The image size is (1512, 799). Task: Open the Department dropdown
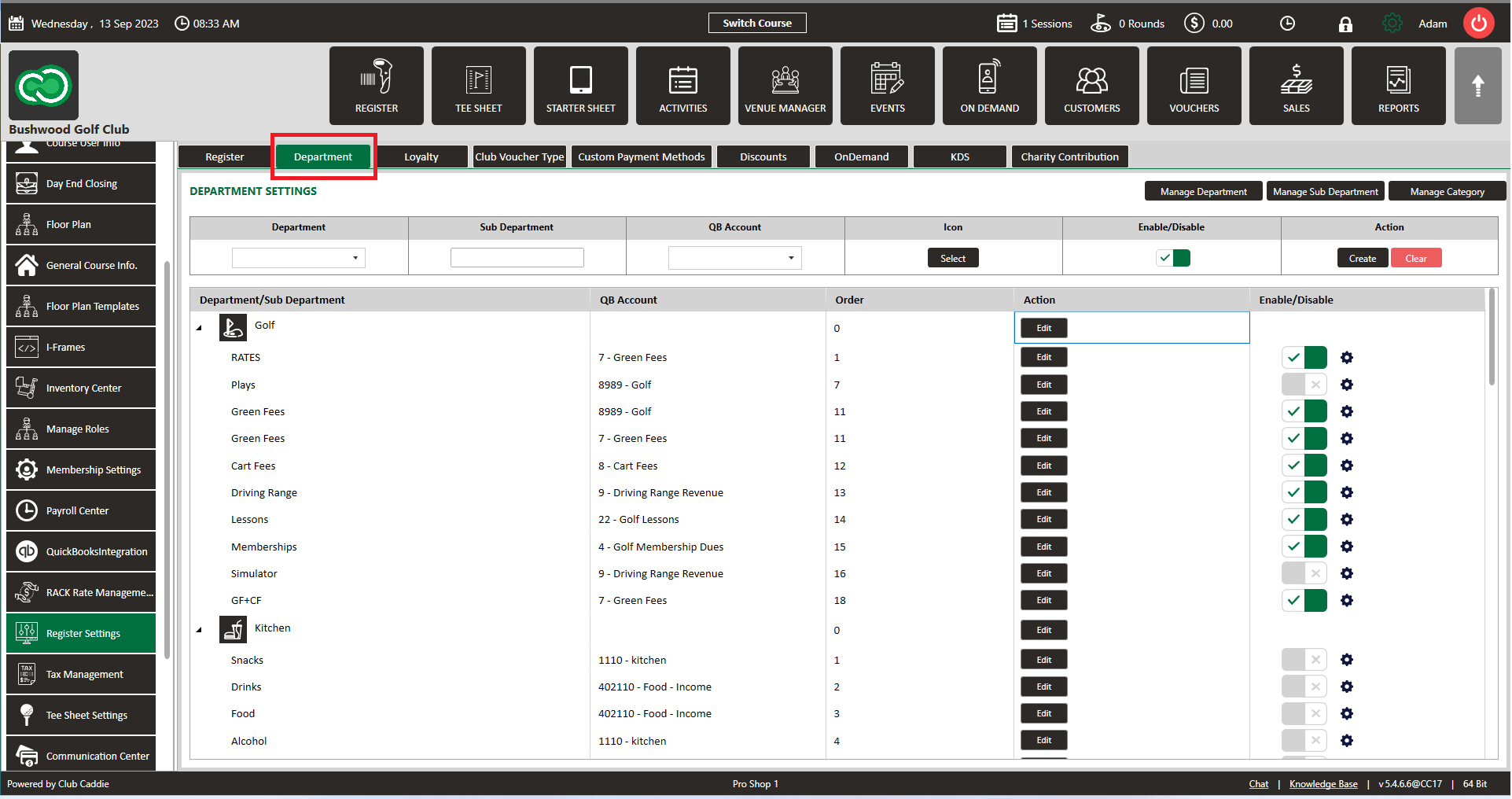coord(299,258)
